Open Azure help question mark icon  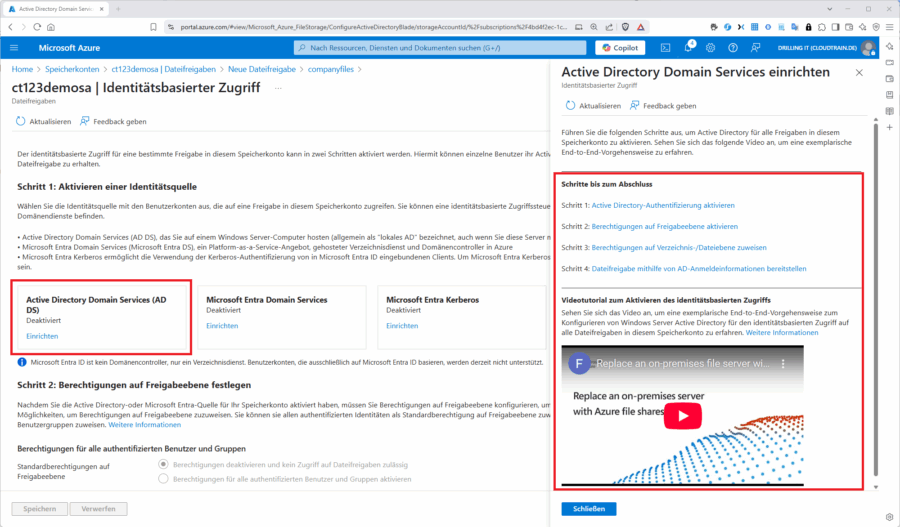coord(733,48)
